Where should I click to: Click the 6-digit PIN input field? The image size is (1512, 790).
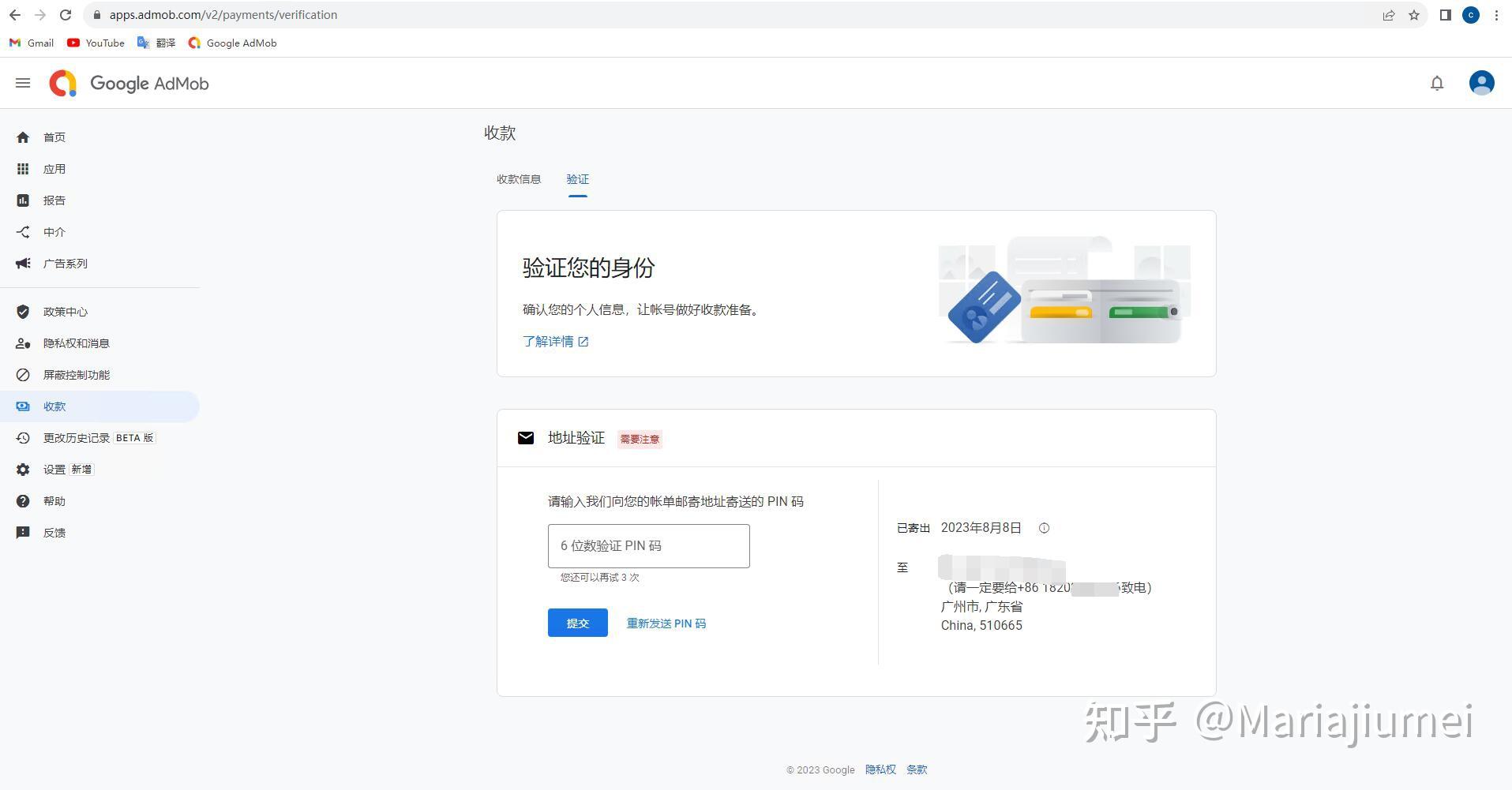click(x=648, y=545)
